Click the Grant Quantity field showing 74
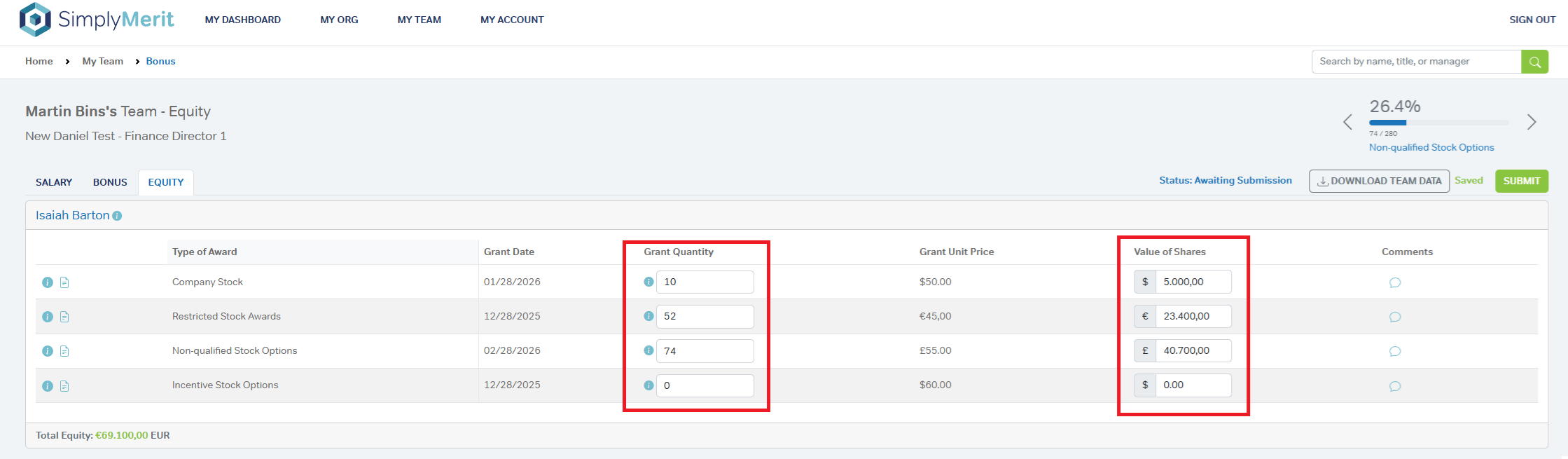 705,351
